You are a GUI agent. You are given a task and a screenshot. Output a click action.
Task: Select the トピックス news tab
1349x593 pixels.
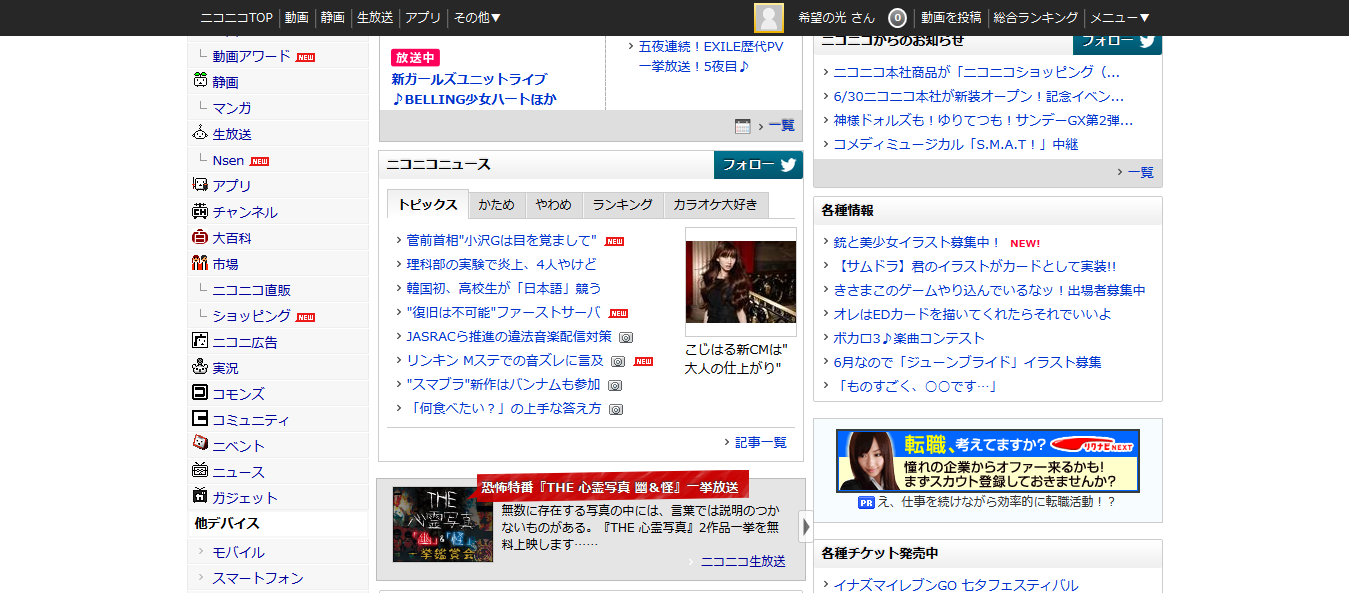coord(427,204)
